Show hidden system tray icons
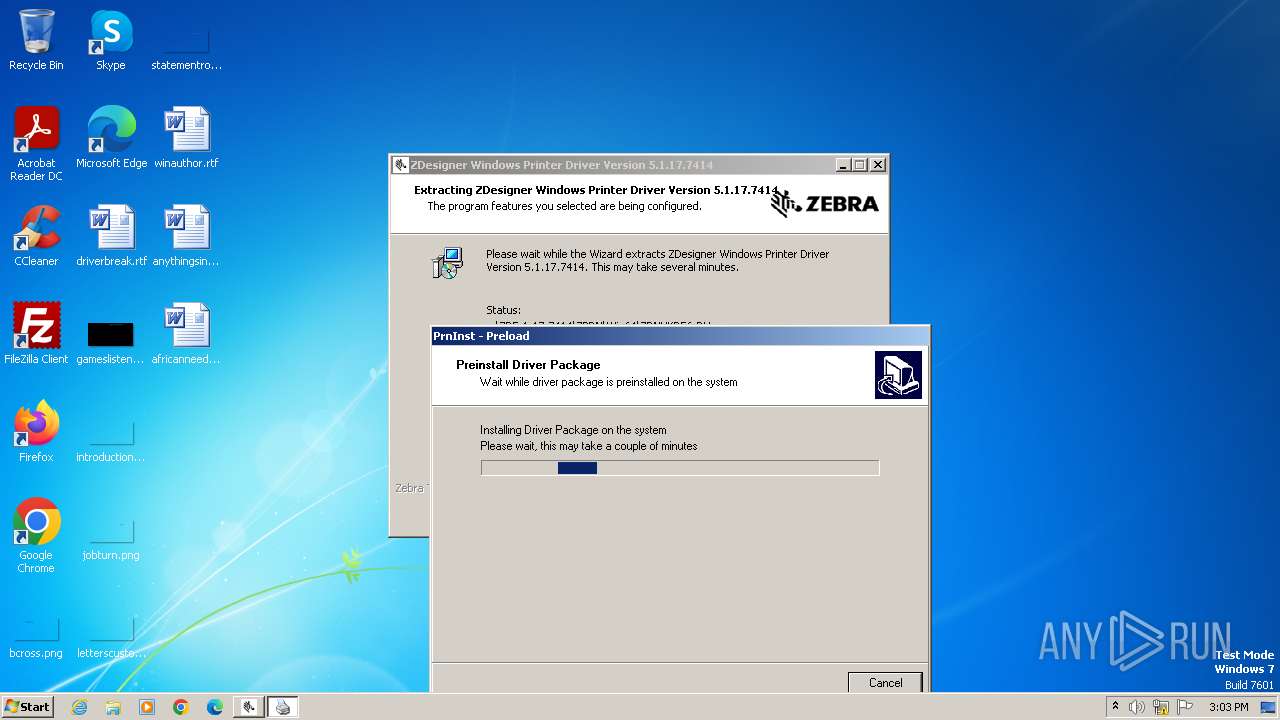Viewport: 1280px width, 720px height. (1115, 707)
